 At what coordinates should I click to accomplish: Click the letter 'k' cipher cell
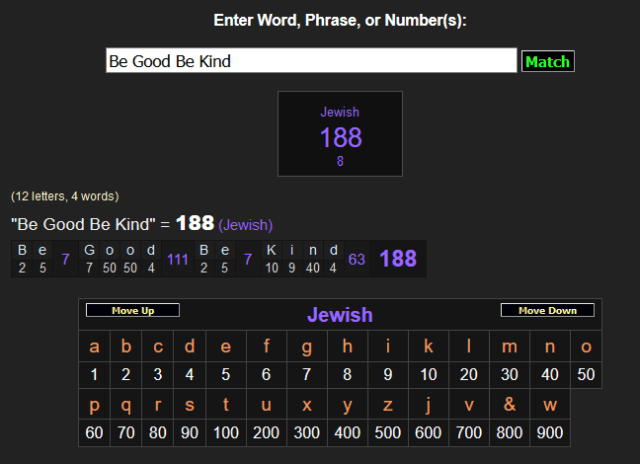(x=429, y=347)
